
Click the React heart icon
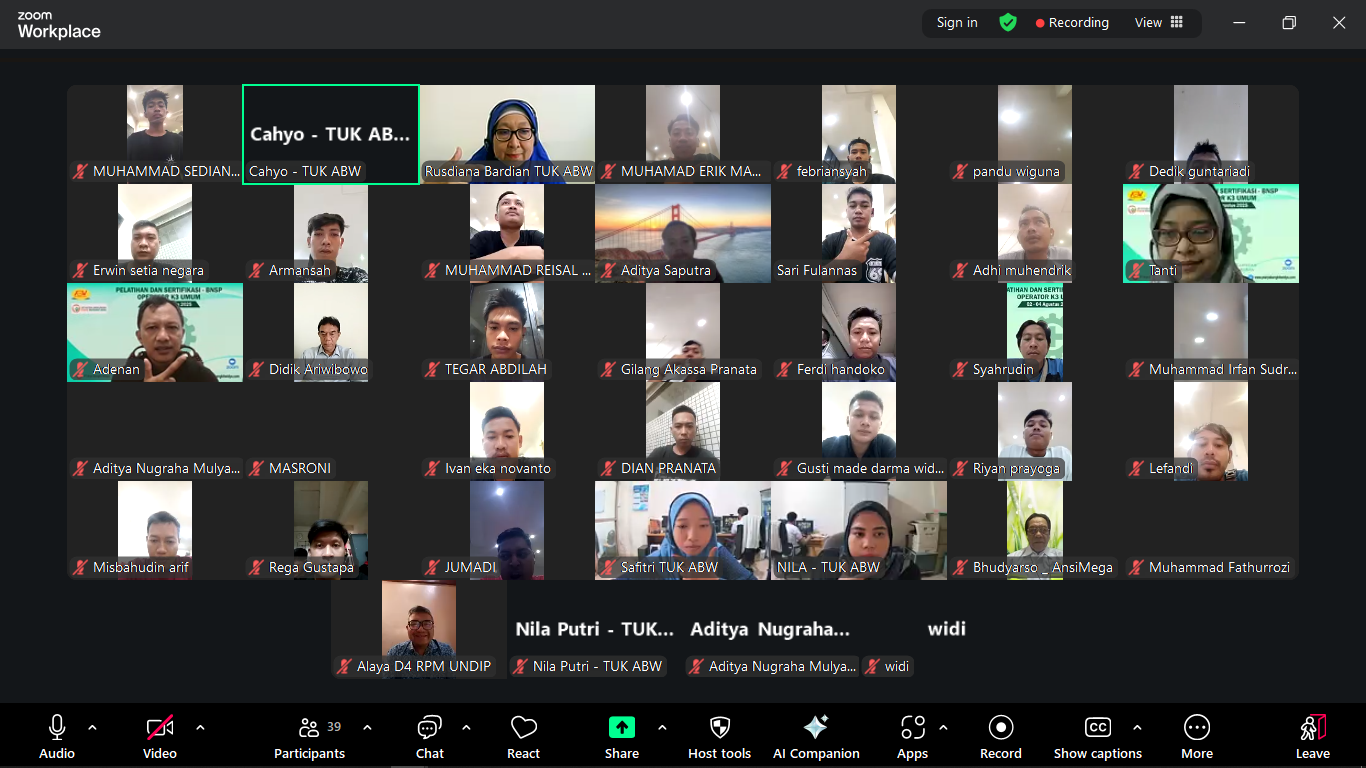point(523,728)
